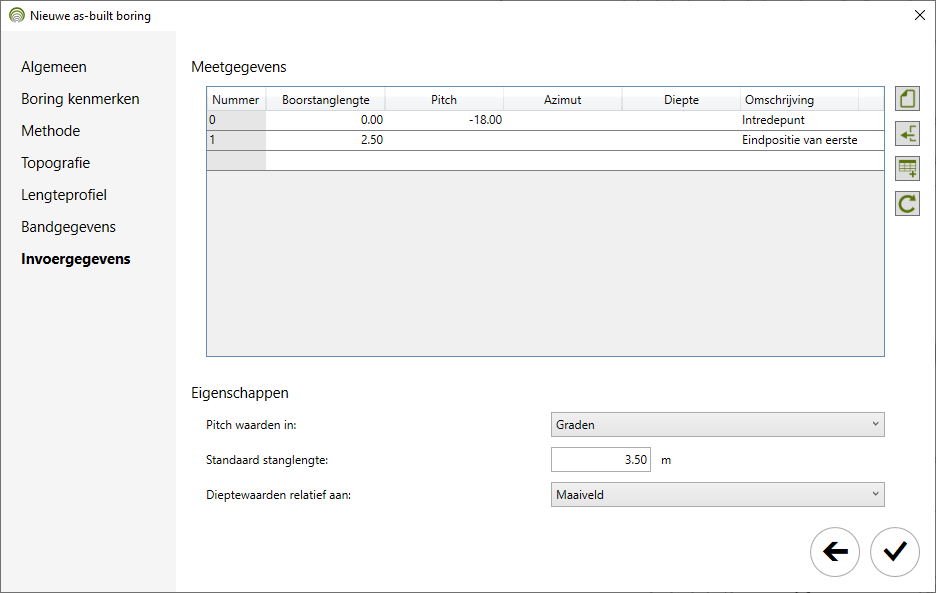
Task: Click the empty new row header cell
Action: coord(236,160)
